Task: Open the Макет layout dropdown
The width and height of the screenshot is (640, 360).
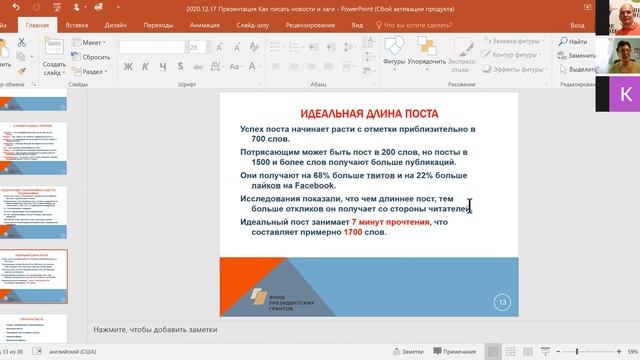Action: click(89, 42)
